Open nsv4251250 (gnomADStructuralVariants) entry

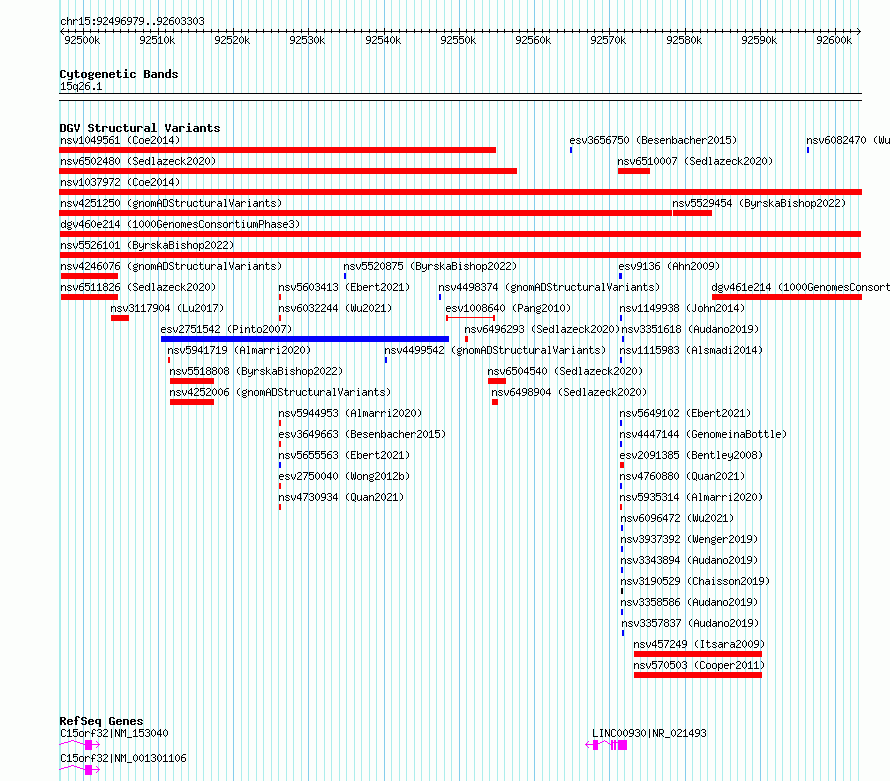coord(171,203)
